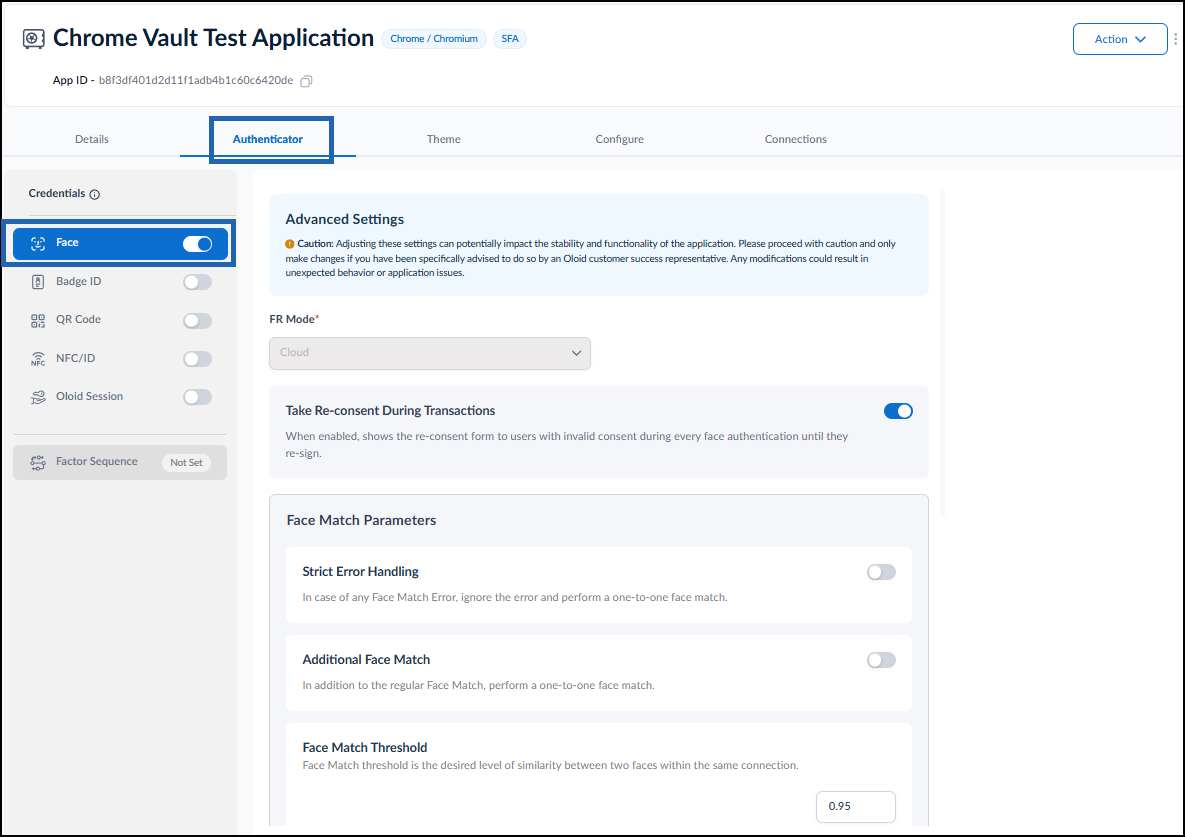Click the NFC/ID icon
This screenshot has width=1185, height=837.
[x=38, y=359]
